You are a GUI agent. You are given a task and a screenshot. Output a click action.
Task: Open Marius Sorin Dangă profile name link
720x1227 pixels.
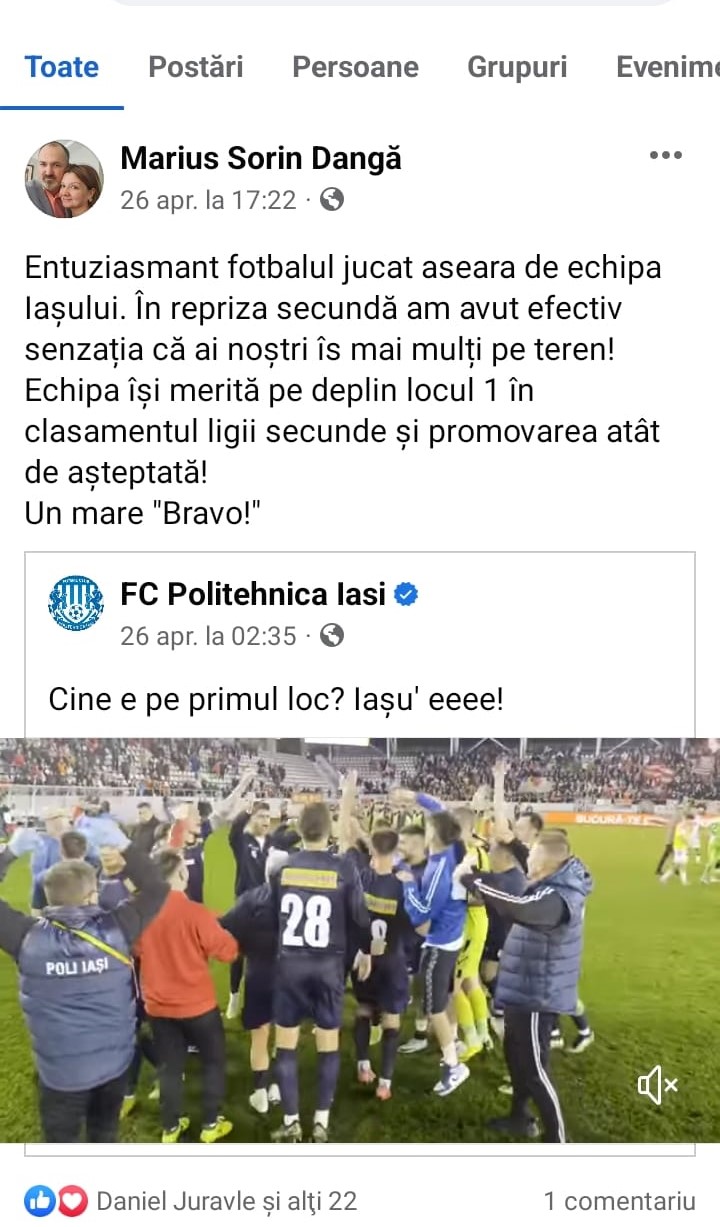click(x=261, y=158)
